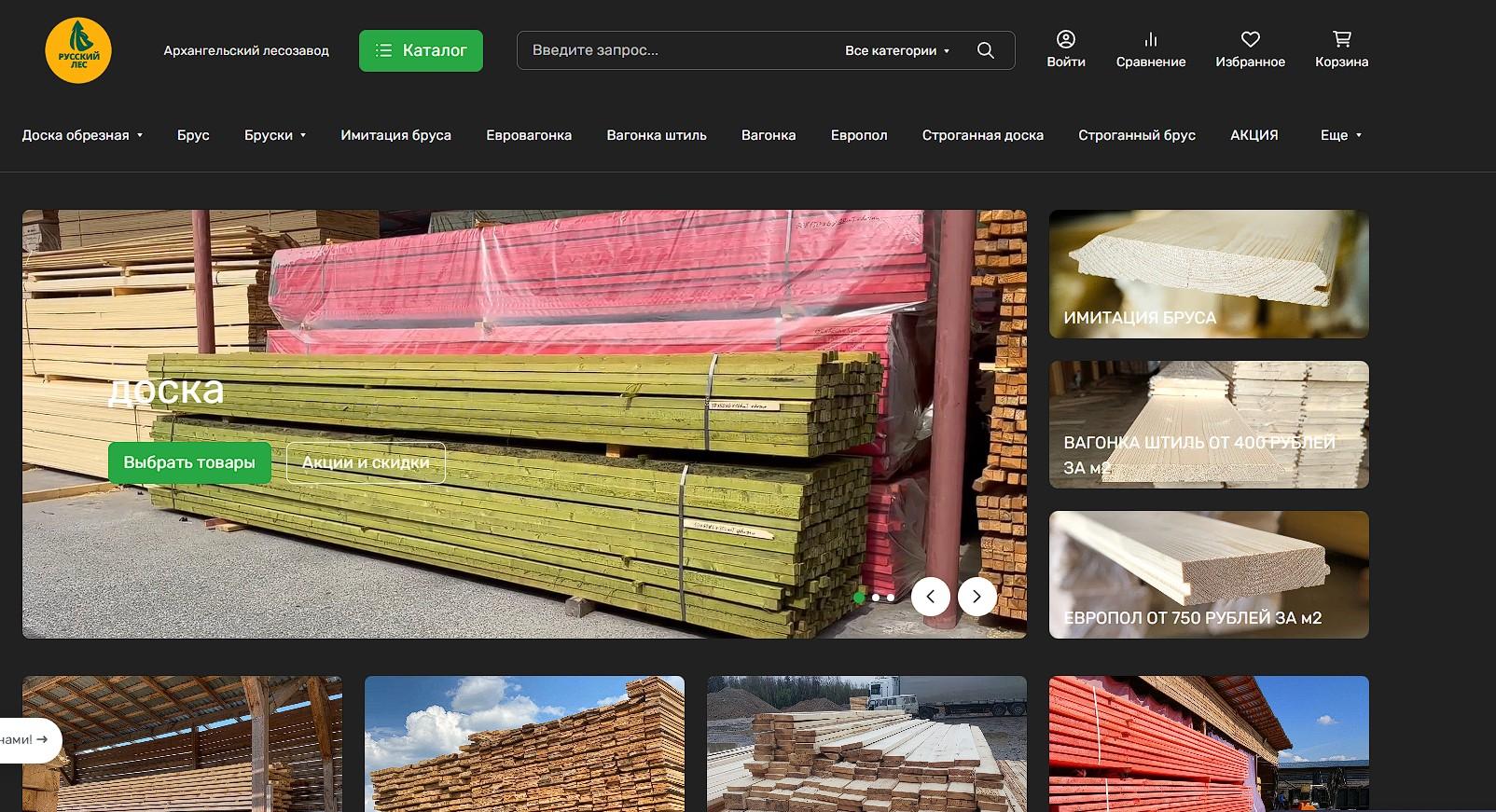1496x812 pixels.
Task: Select the first green slider dot
Action: coord(859,598)
